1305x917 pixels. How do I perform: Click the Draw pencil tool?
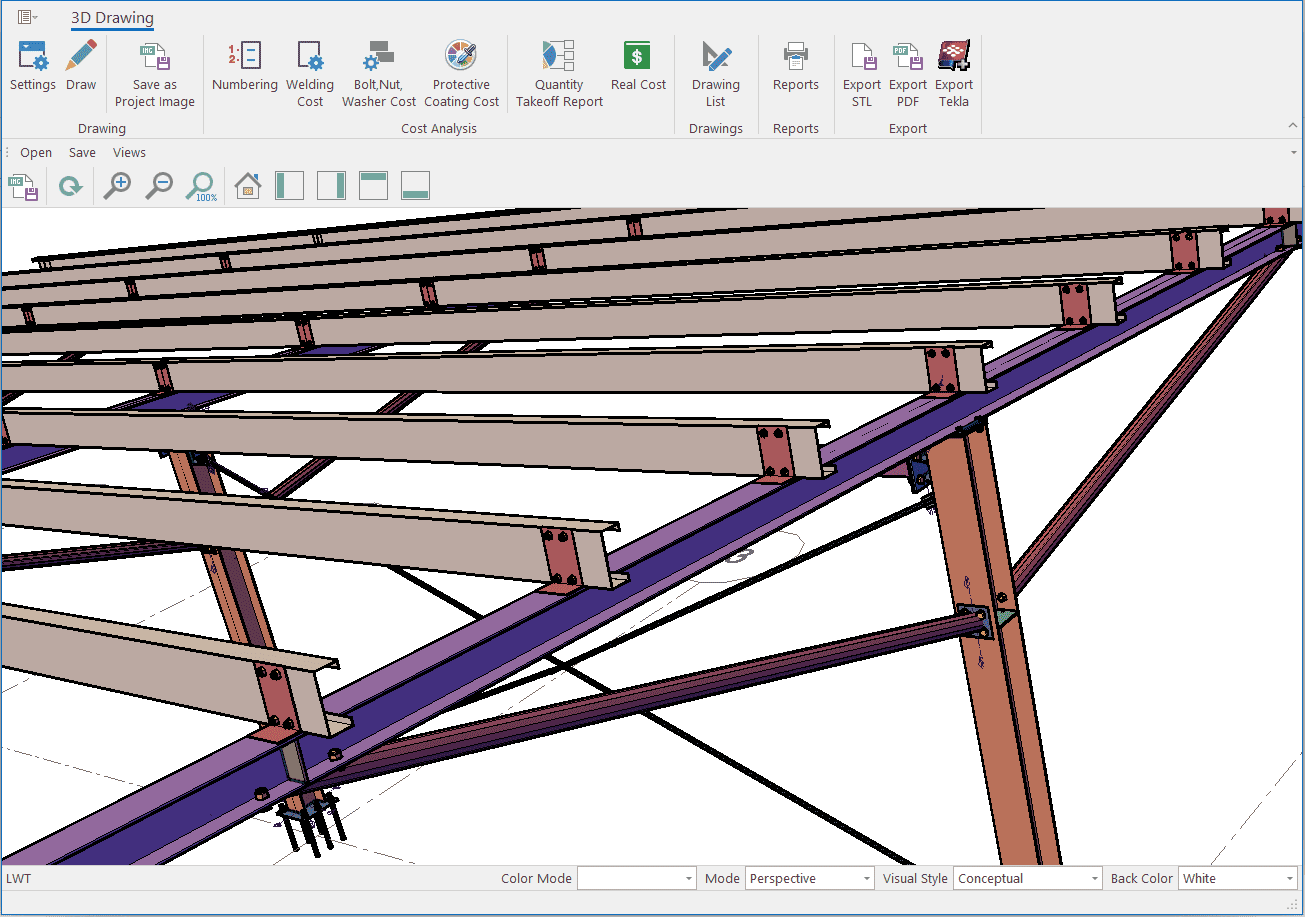[x=81, y=66]
